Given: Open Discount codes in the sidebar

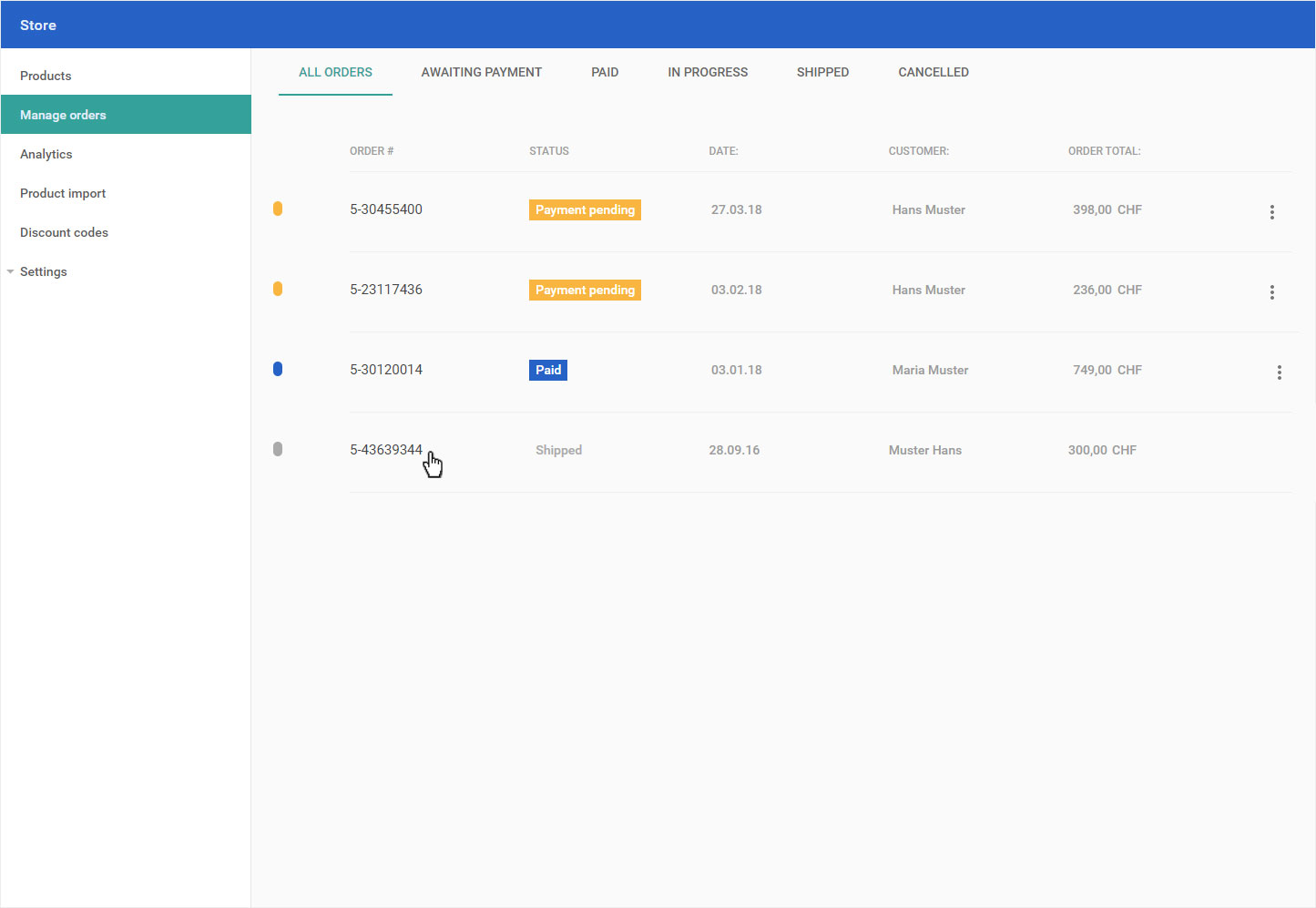Looking at the screenshot, I should [x=126, y=232].
